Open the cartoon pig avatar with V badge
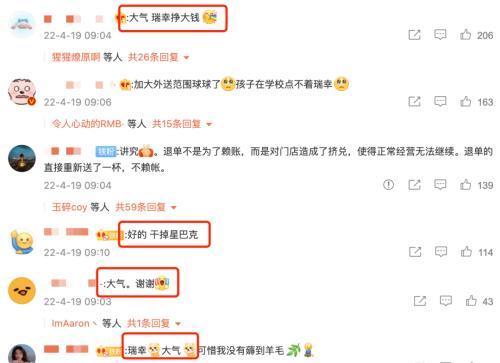The height and width of the screenshot is (363, 500). point(22,92)
